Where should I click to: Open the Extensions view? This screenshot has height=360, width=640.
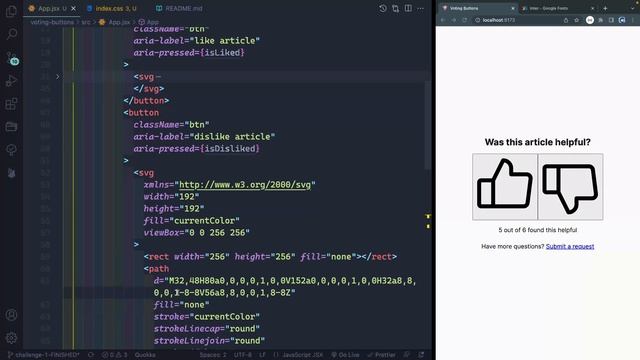tap(11, 104)
